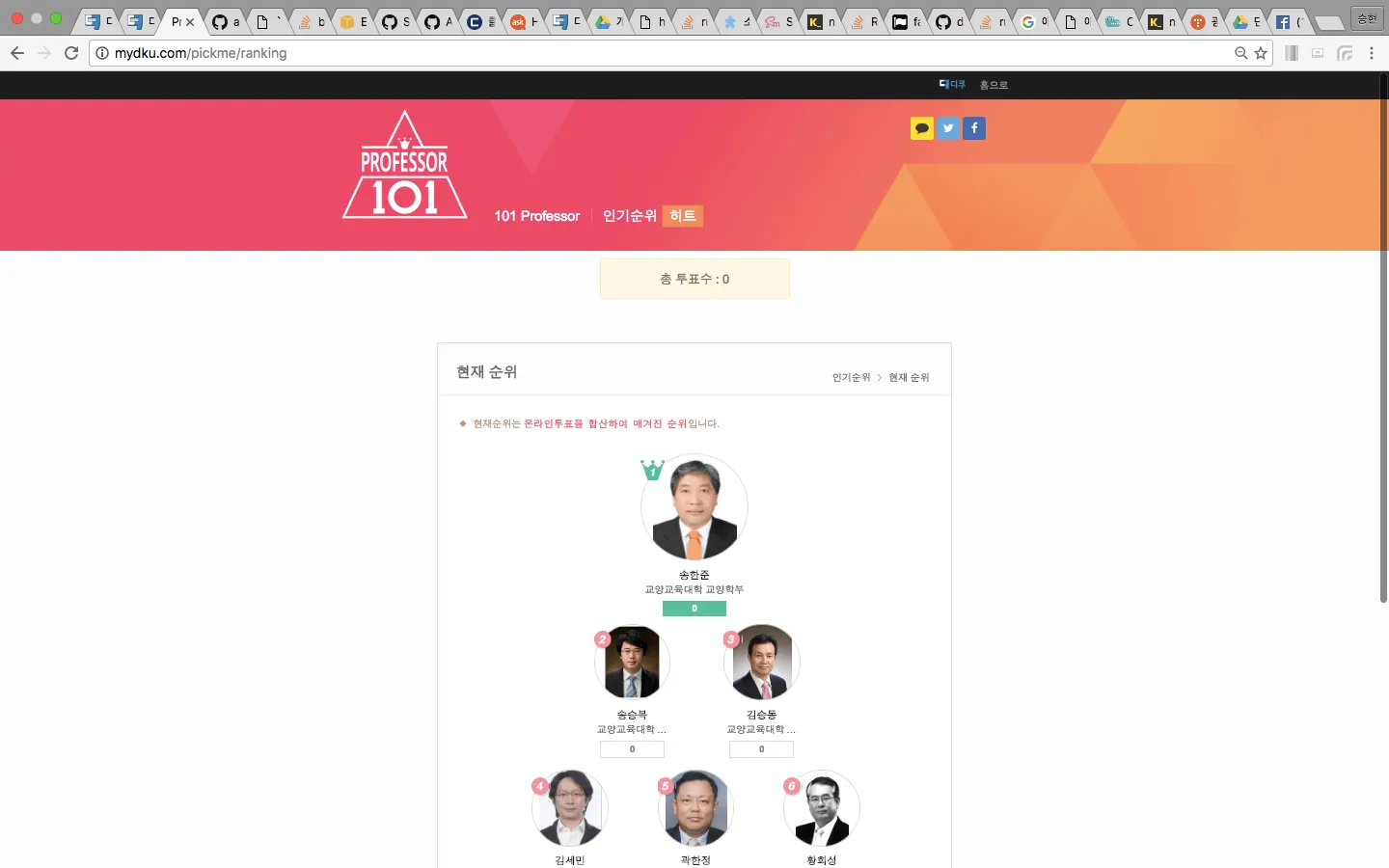
Task: Open the Chrome three-dot menu
Action: point(1372,53)
